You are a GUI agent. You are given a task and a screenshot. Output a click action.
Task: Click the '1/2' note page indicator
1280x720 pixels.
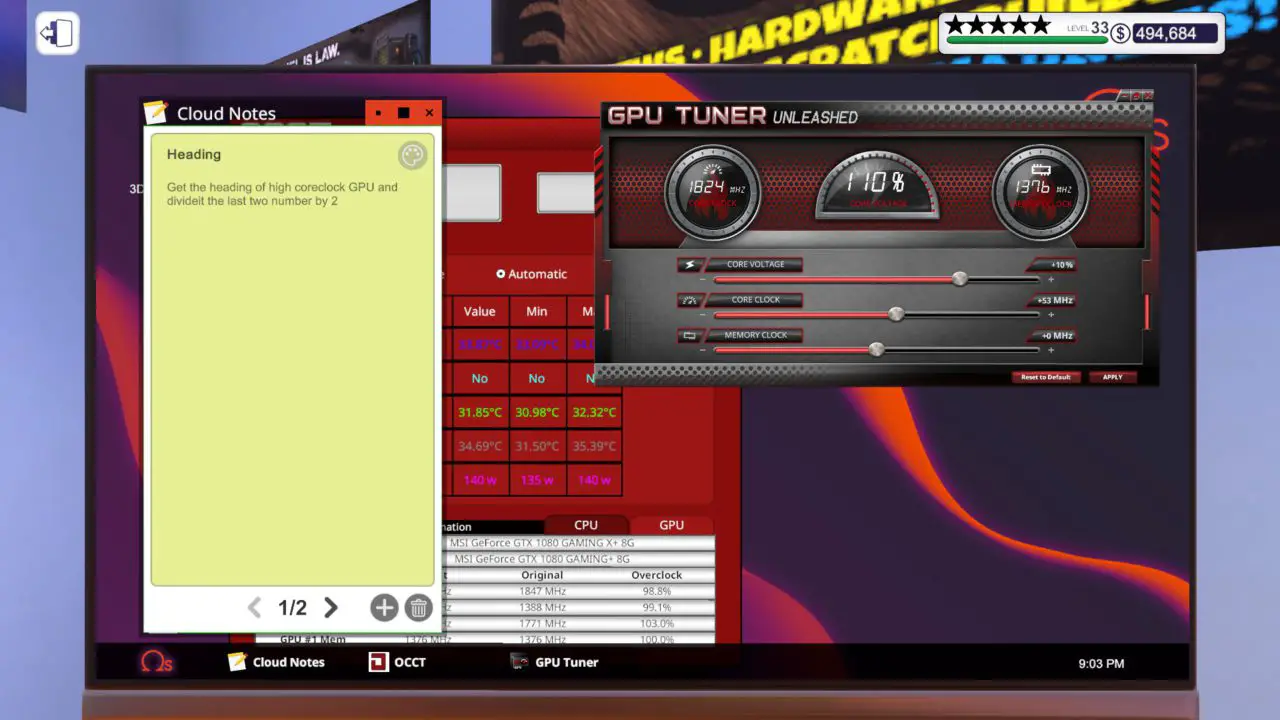tap(292, 607)
